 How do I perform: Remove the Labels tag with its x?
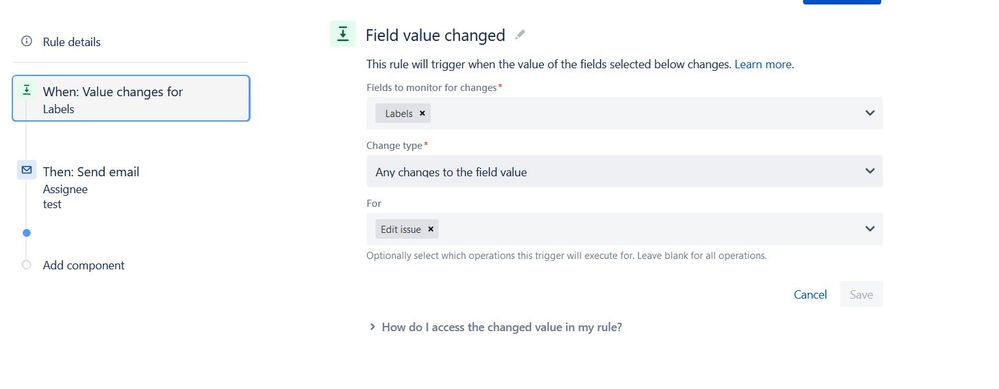coord(422,113)
